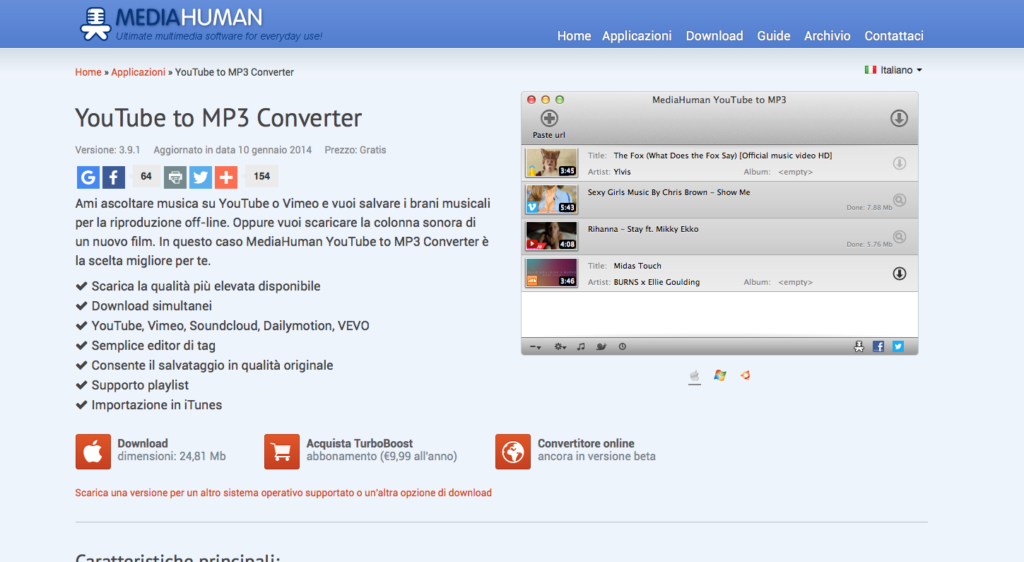Share the page on Twitter
This screenshot has height=562, width=1024.
[x=200, y=177]
